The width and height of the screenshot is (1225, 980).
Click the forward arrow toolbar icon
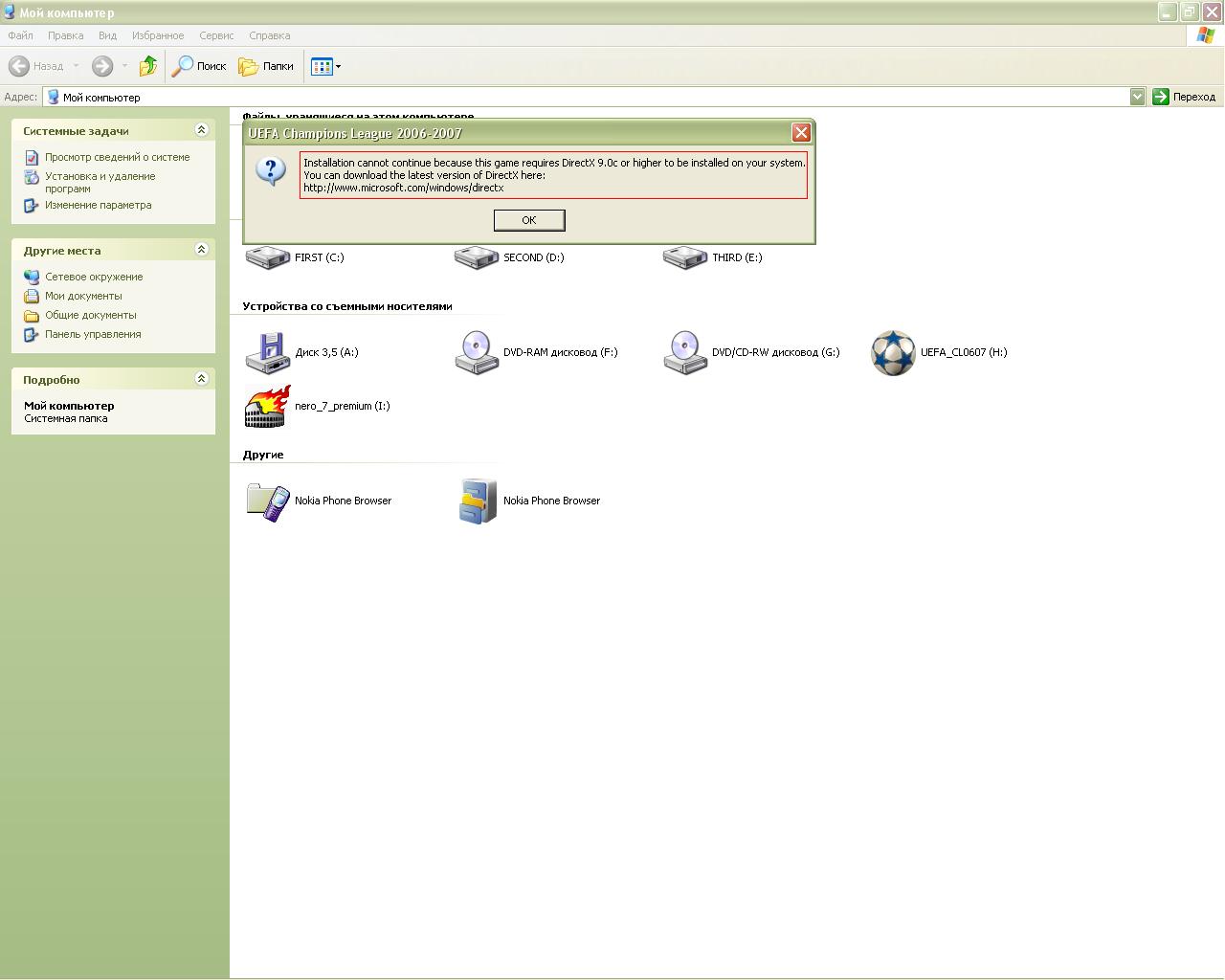(x=102, y=66)
